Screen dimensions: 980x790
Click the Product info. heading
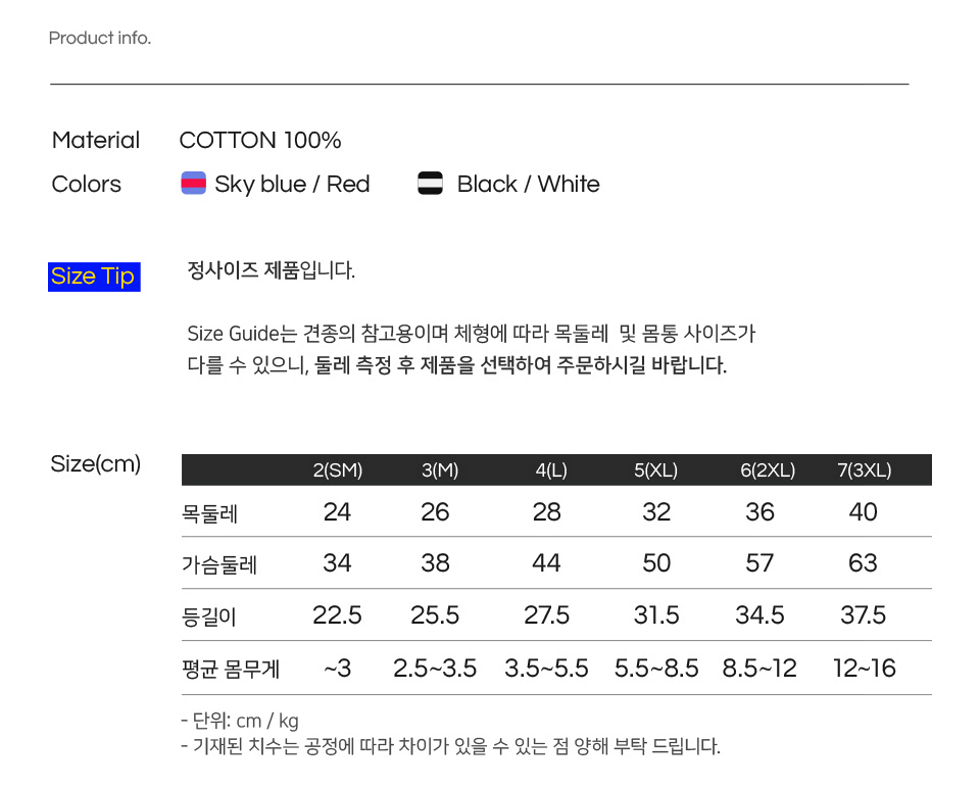click(x=100, y=38)
